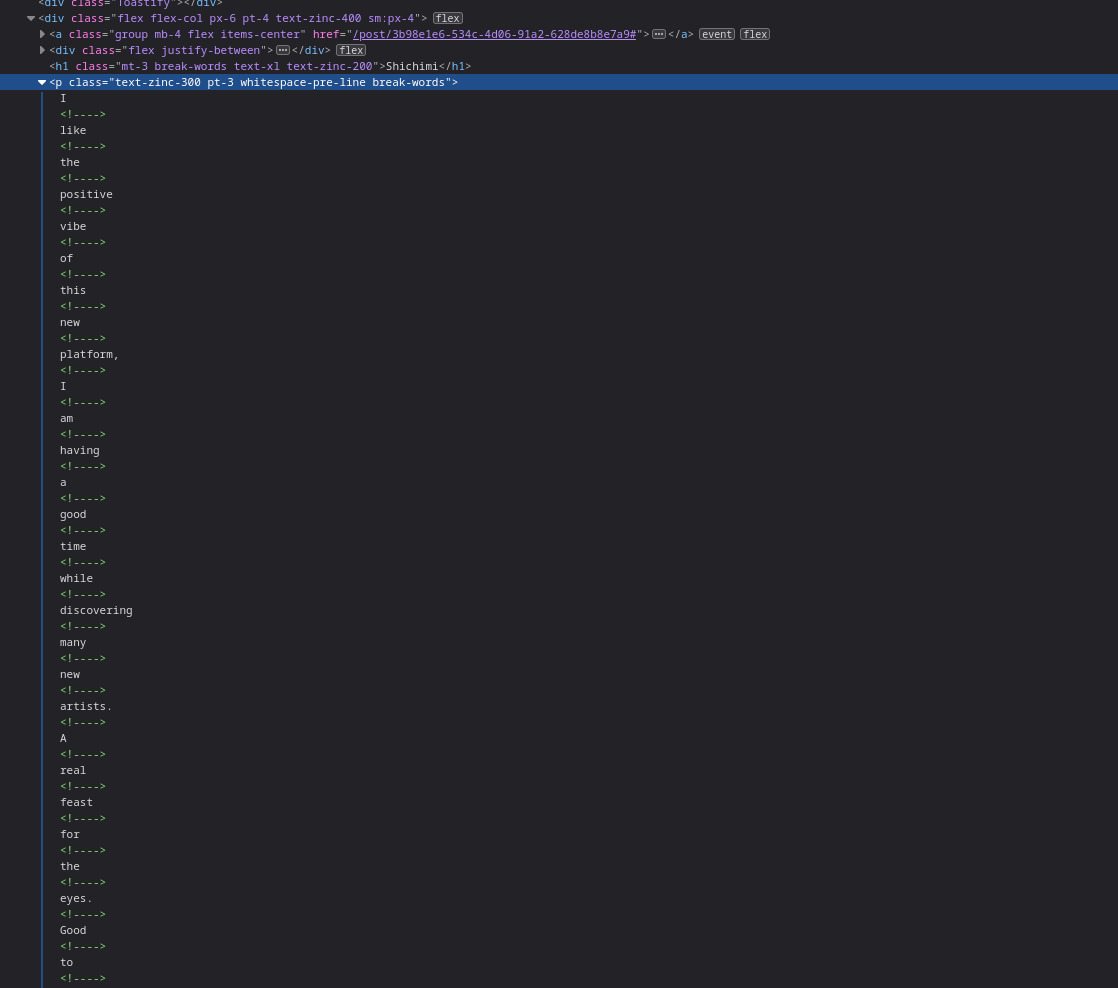The width and height of the screenshot is (1118, 988).
Task: Collapse the selected p element
Action: pyautogui.click(x=42, y=82)
